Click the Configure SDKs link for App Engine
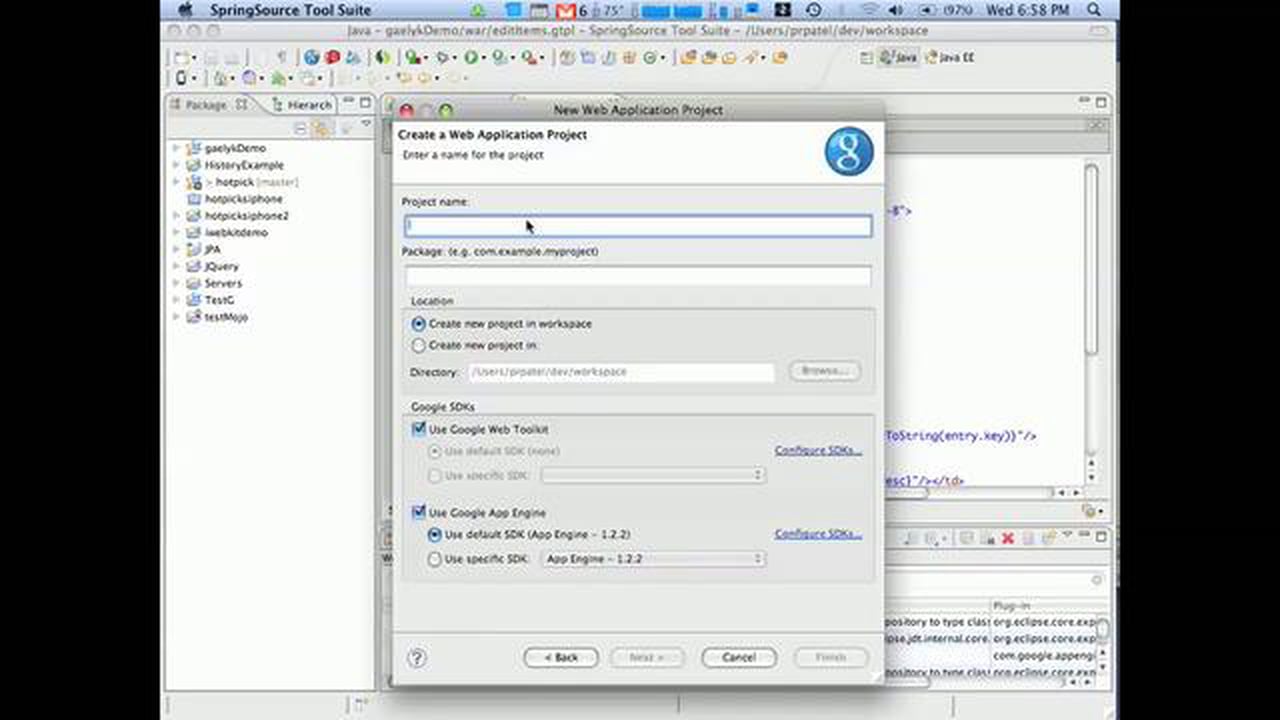1280x720 pixels. [817, 533]
